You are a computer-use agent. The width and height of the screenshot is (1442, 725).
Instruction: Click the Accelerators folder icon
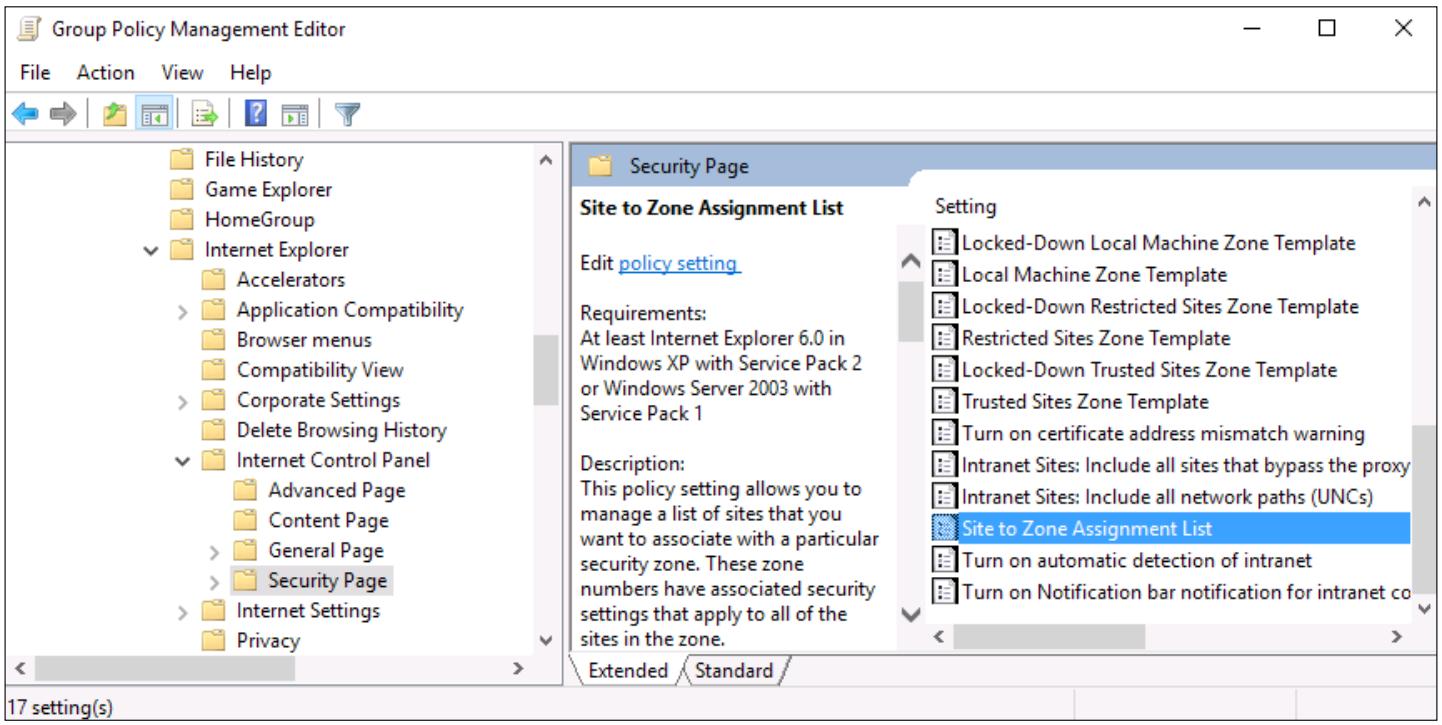[213, 279]
